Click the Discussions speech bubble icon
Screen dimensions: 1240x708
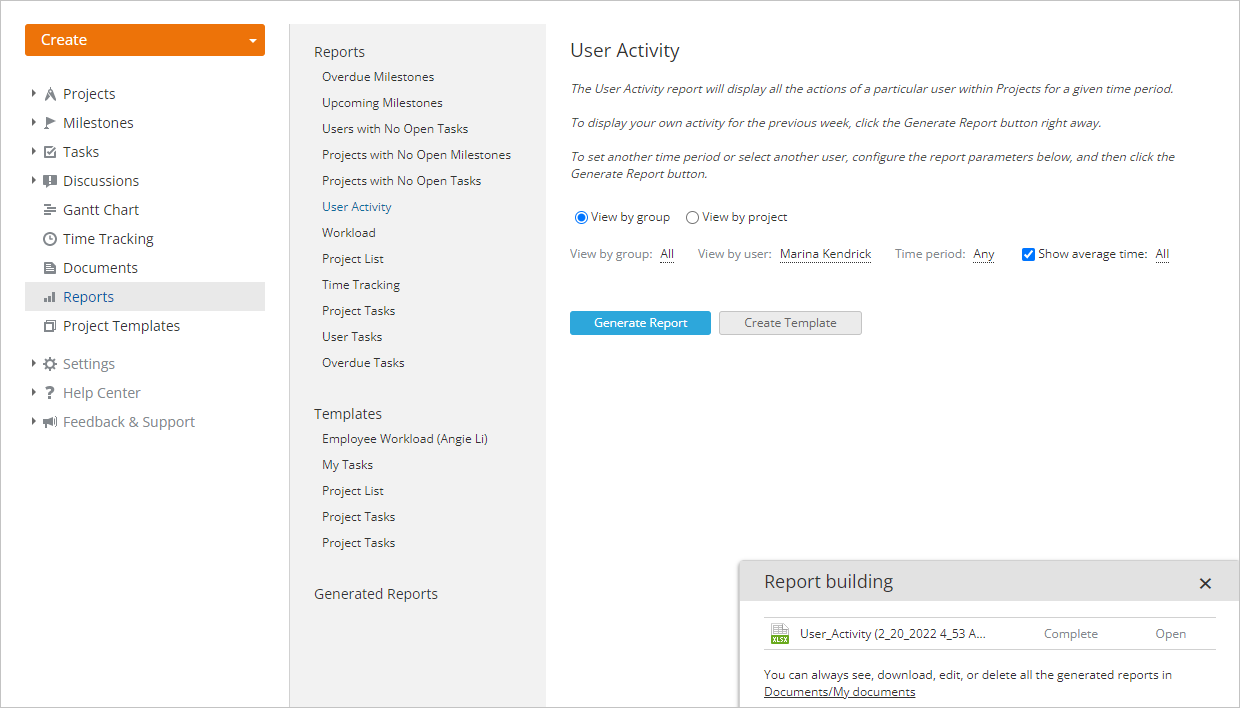pos(50,181)
